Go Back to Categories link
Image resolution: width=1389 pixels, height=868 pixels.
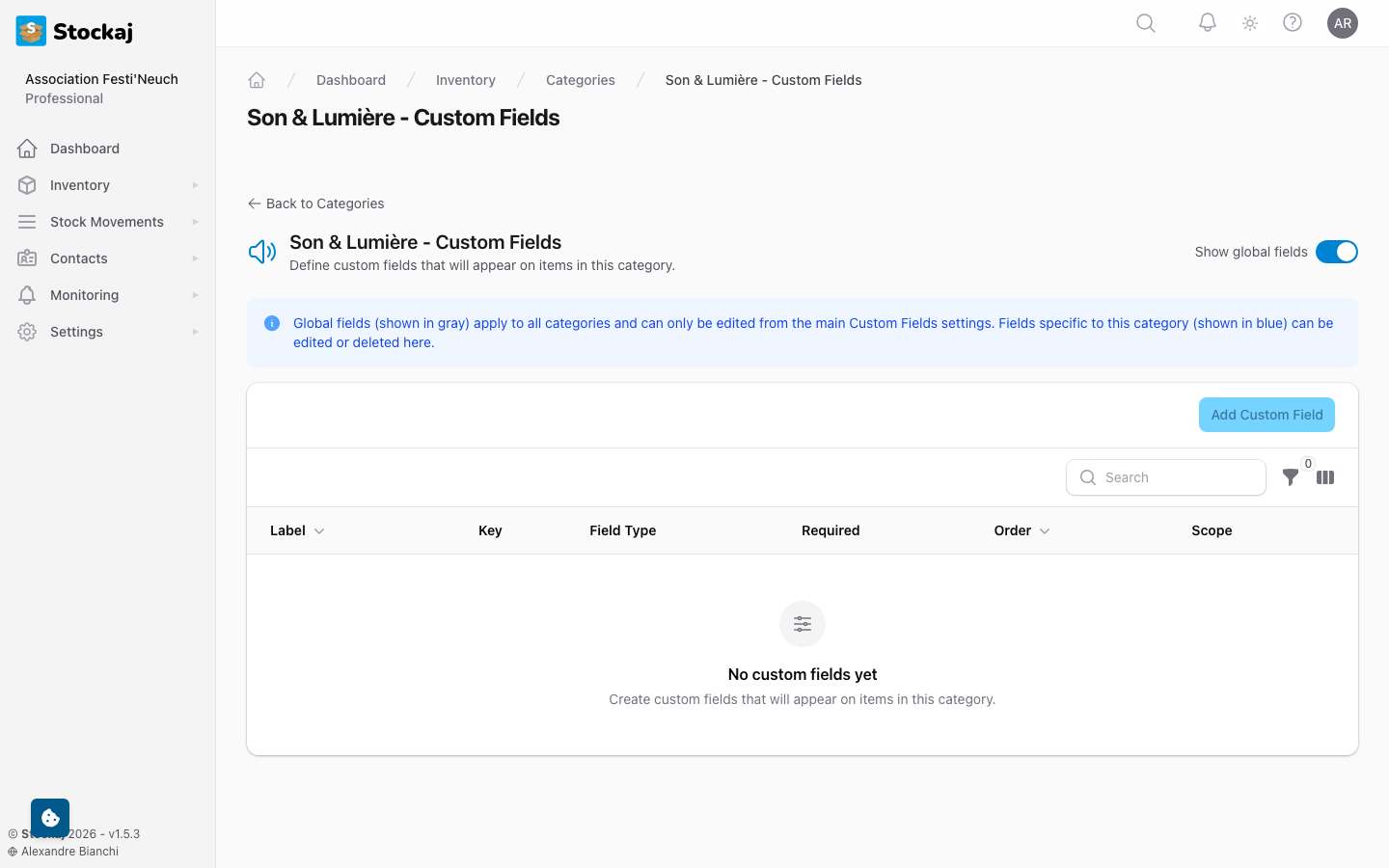[x=315, y=203]
